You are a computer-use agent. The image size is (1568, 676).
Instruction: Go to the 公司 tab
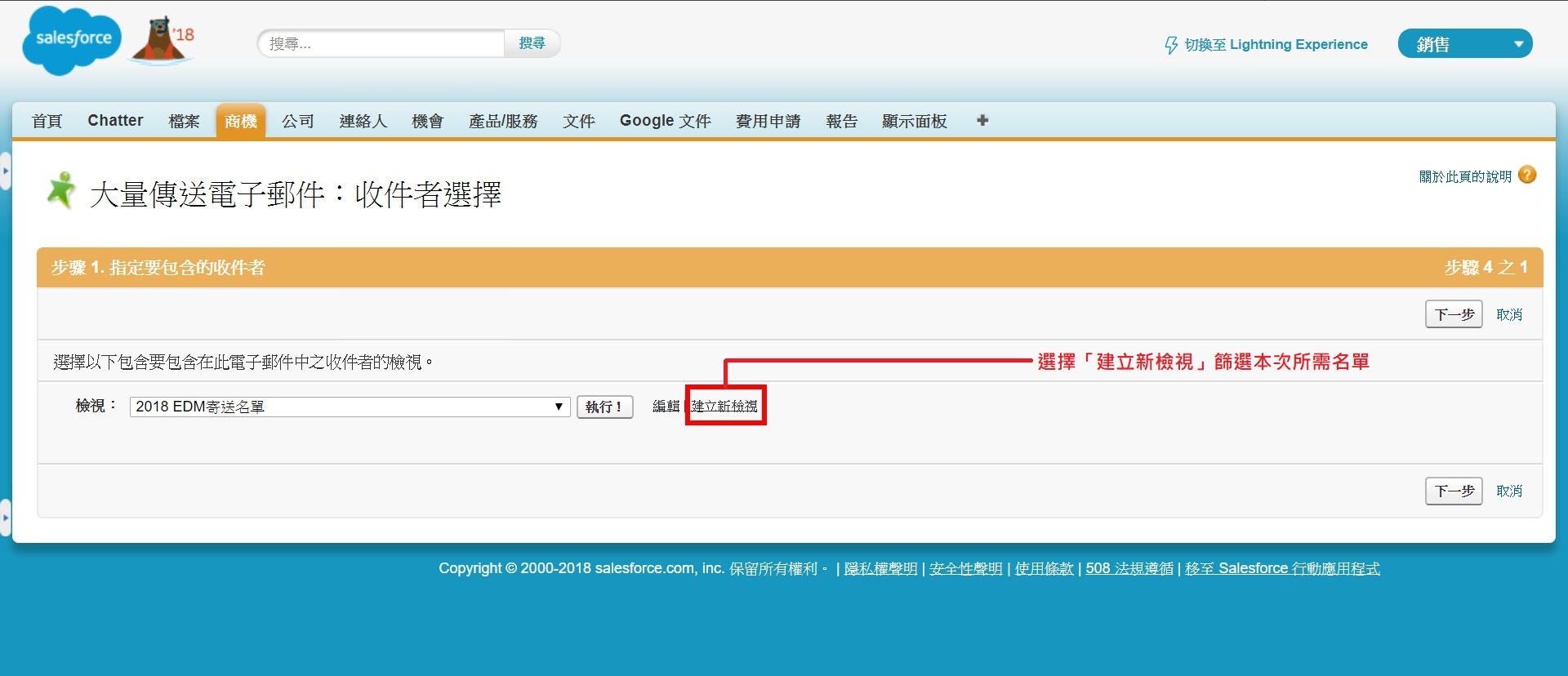tap(298, 121)
